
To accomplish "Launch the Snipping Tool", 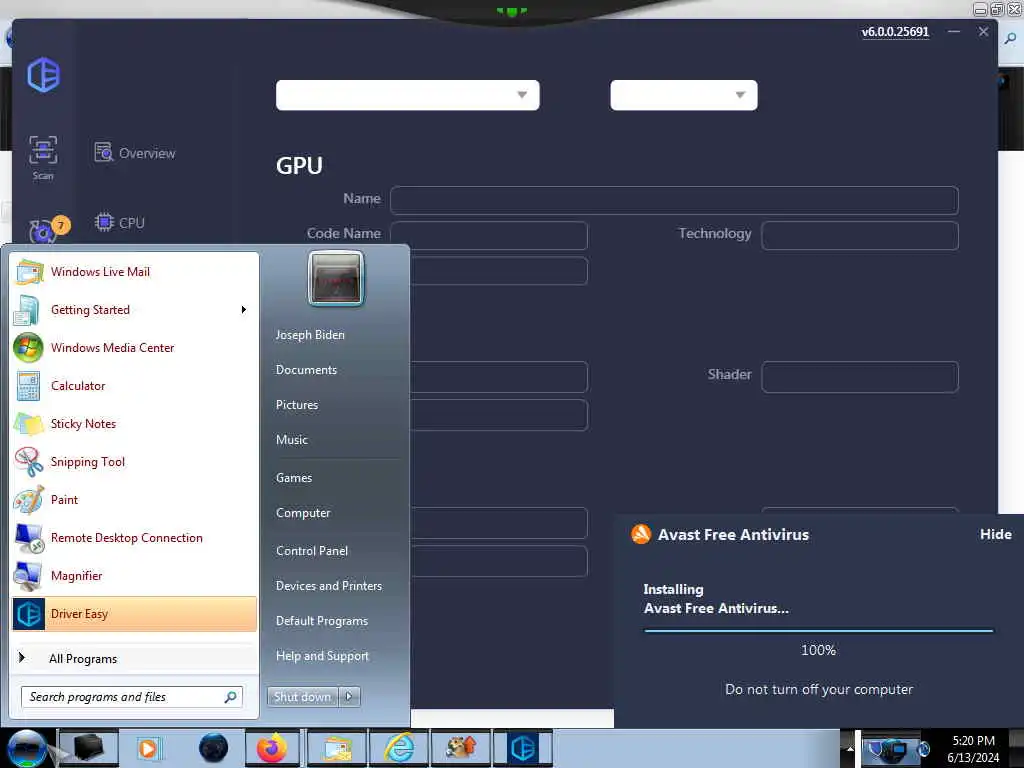I will point(134,462).
